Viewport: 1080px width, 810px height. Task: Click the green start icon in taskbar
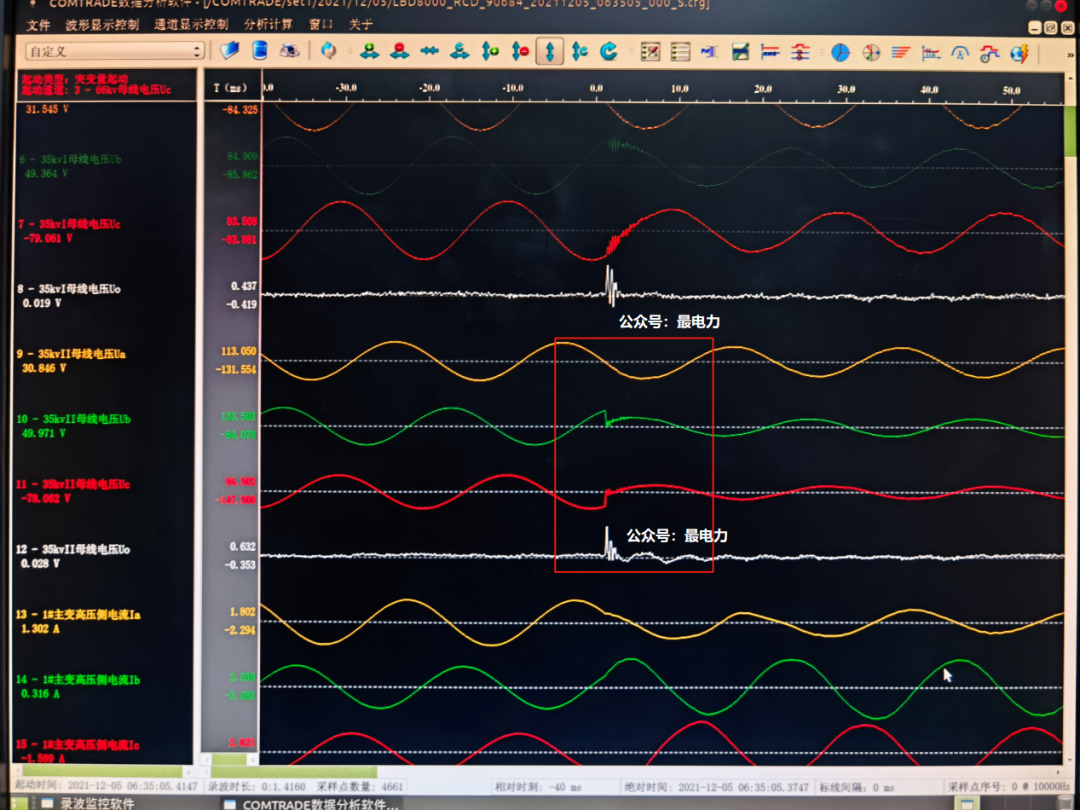19,803
